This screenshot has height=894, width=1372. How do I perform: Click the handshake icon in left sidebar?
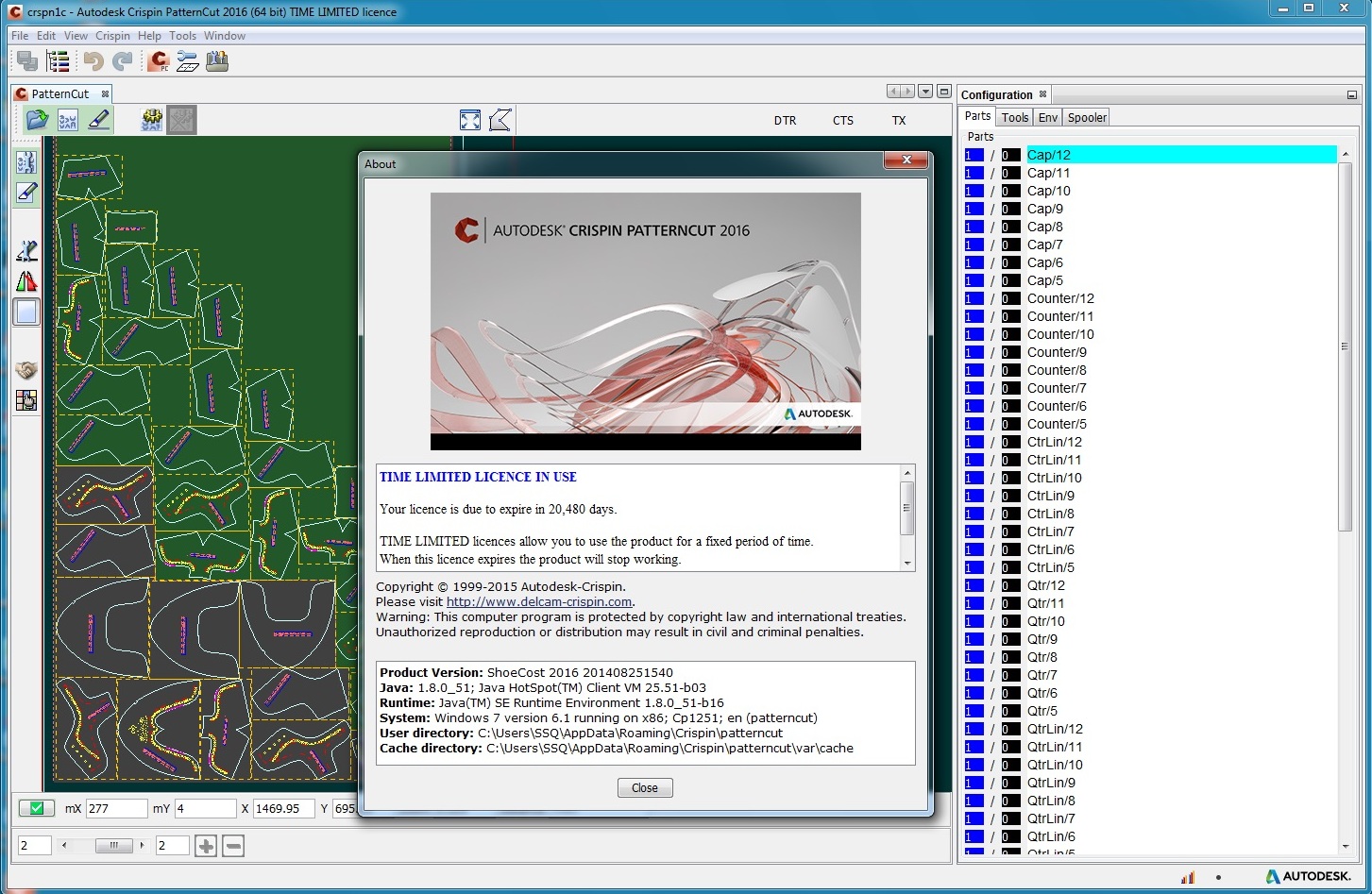coord(26,370)
